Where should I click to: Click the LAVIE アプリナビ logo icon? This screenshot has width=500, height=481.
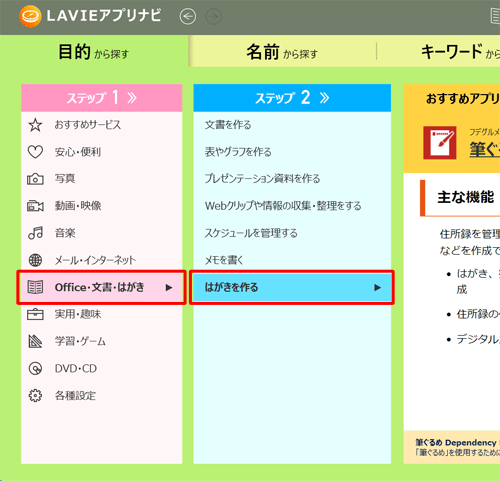30,16
